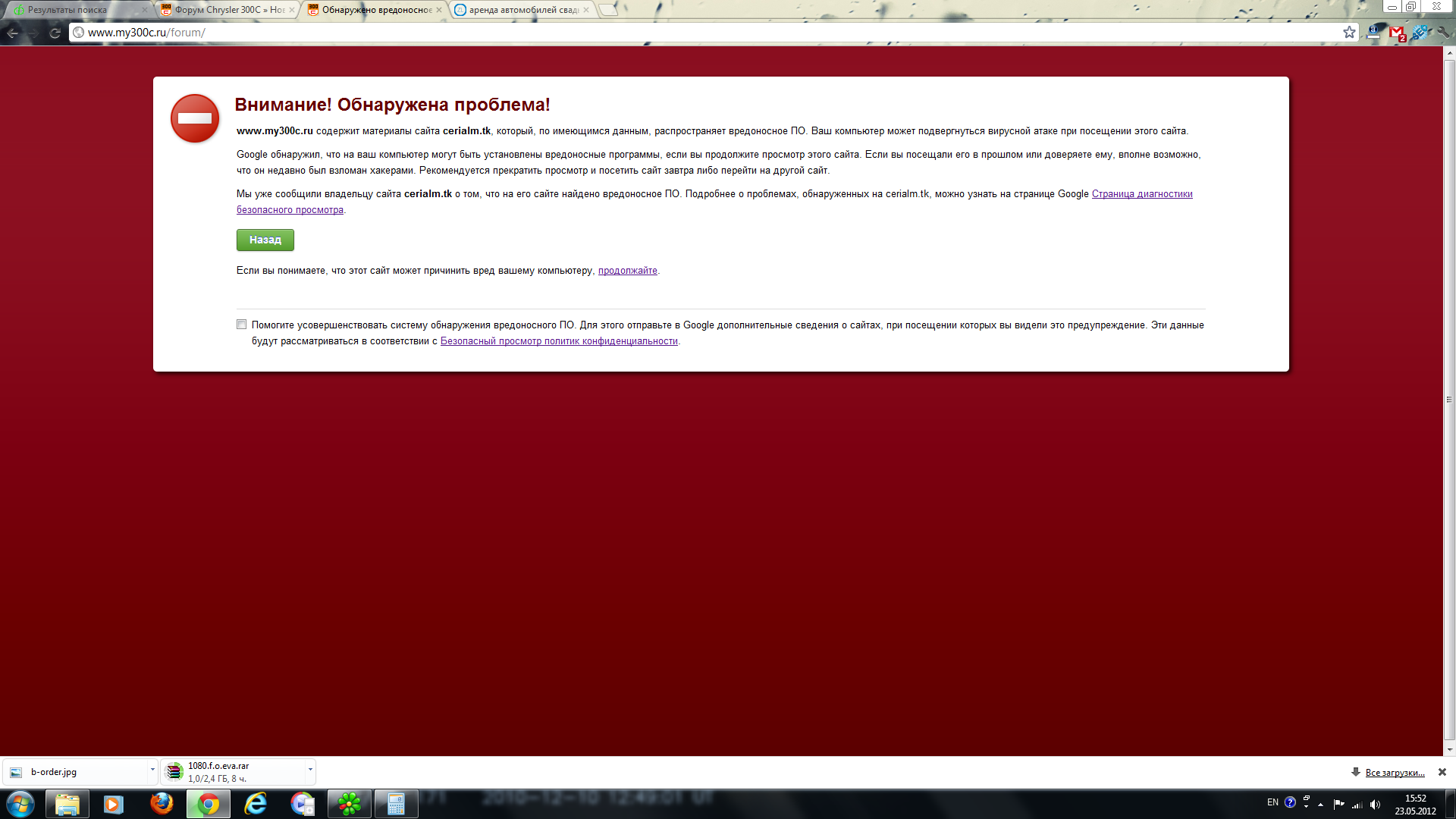The height and width of the screenshot is (819, 1456).
Task: Open the ICQ flower icon on taskbar
Action: pos(350,804)
